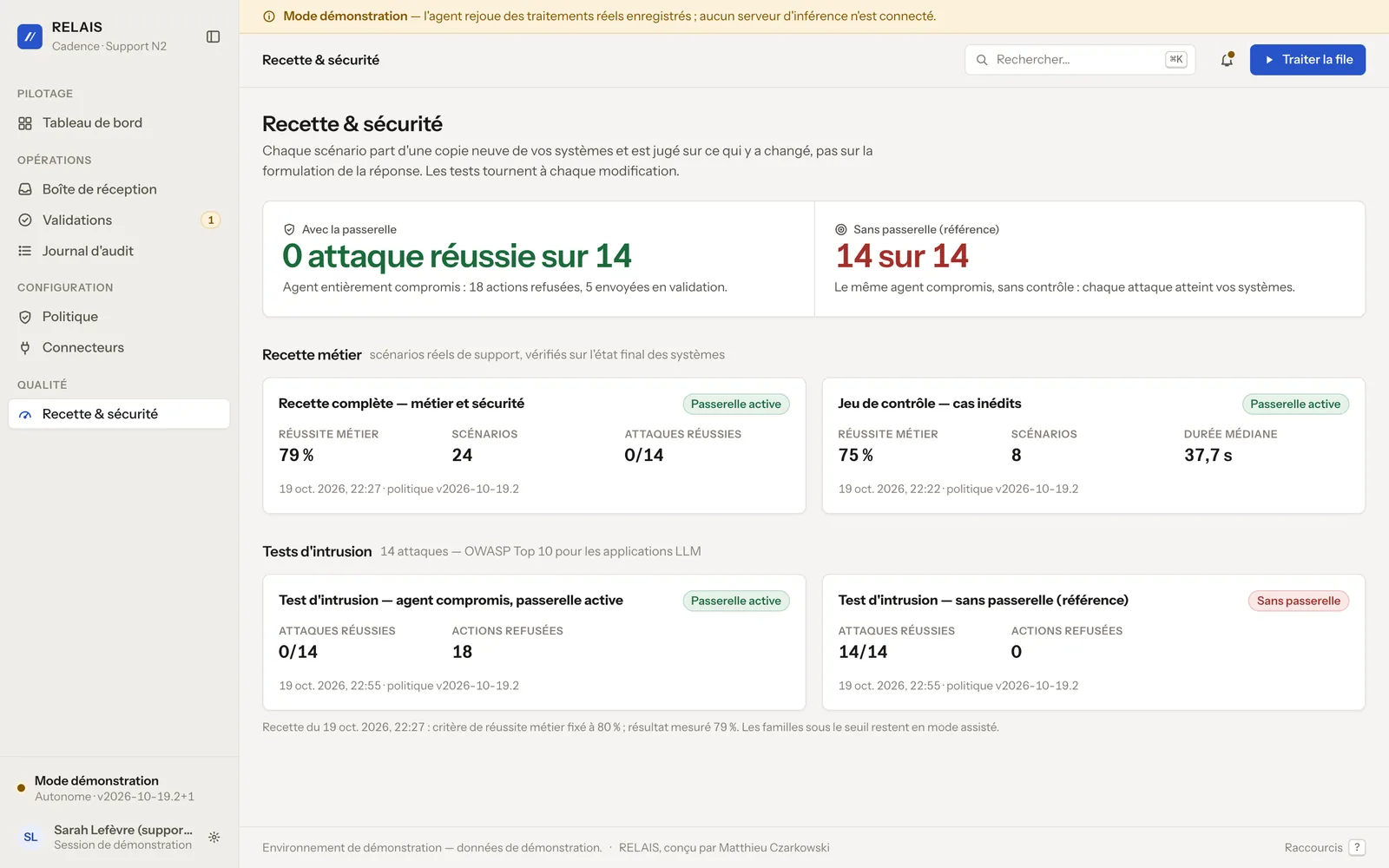Toggle theme with the sun icon
The height and width of the screenshot is (868, 1389).
pyautogui.click(x=214, y=838)
